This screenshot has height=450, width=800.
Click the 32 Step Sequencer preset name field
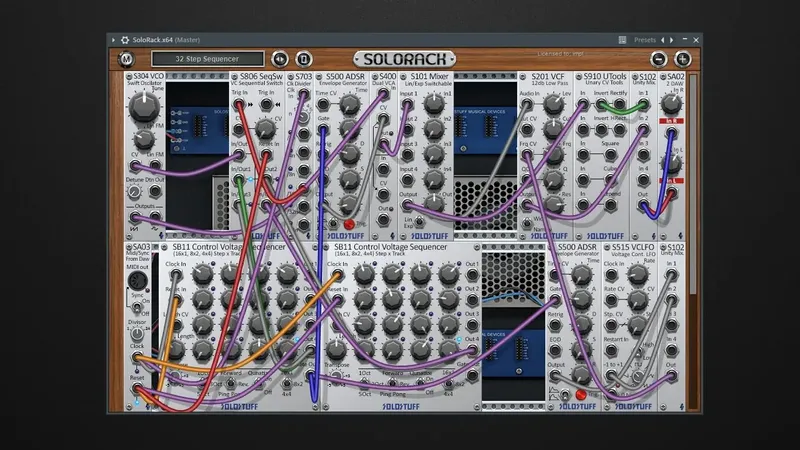pyautogui.click(x=208, y=59)
